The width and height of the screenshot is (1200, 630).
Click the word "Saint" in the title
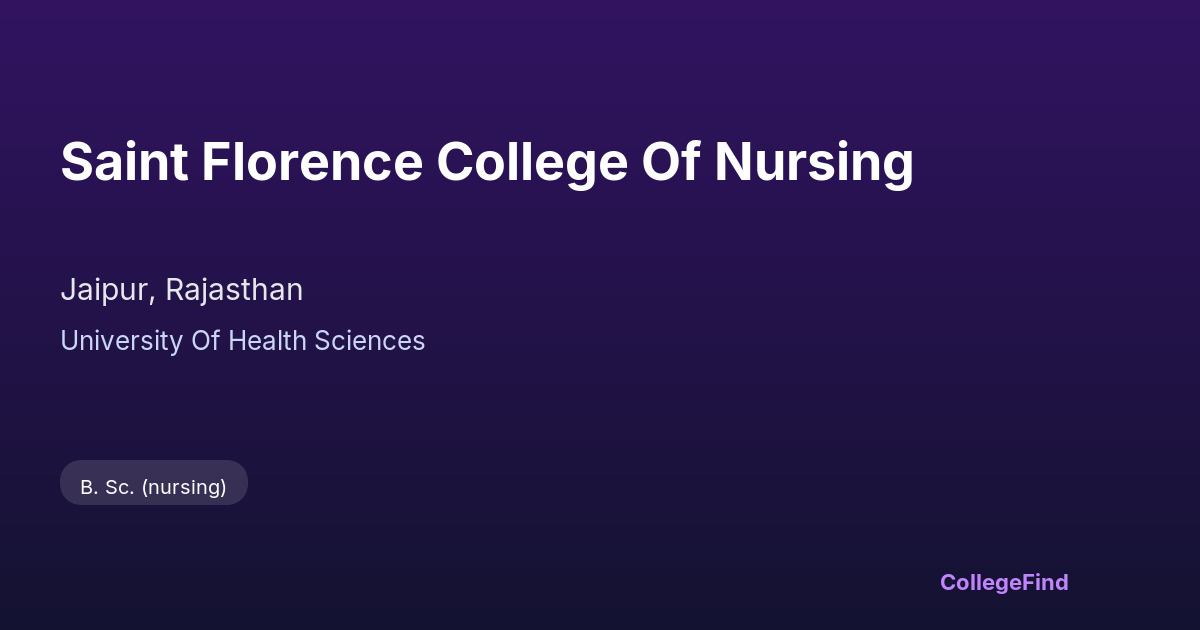[124, 162]
